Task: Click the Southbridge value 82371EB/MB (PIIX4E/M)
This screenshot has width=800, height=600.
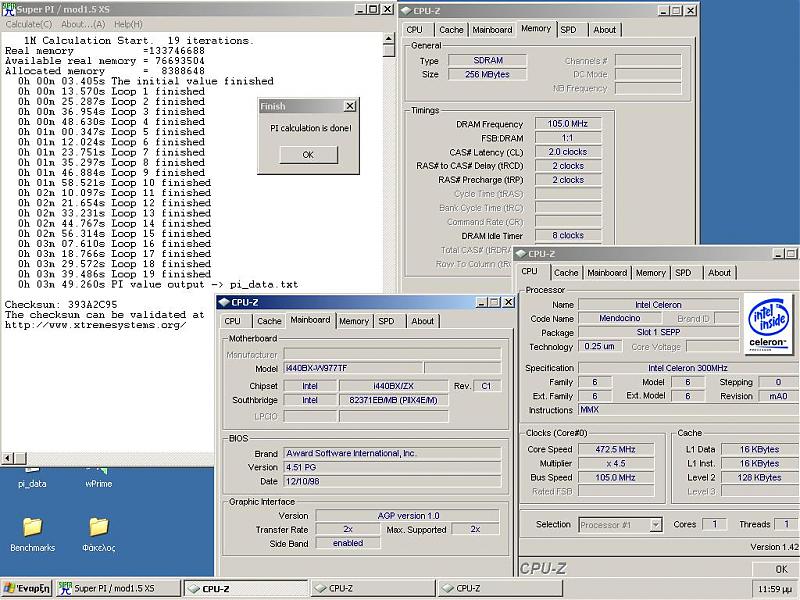Action: pyautogui.click(x=393, y=400)
